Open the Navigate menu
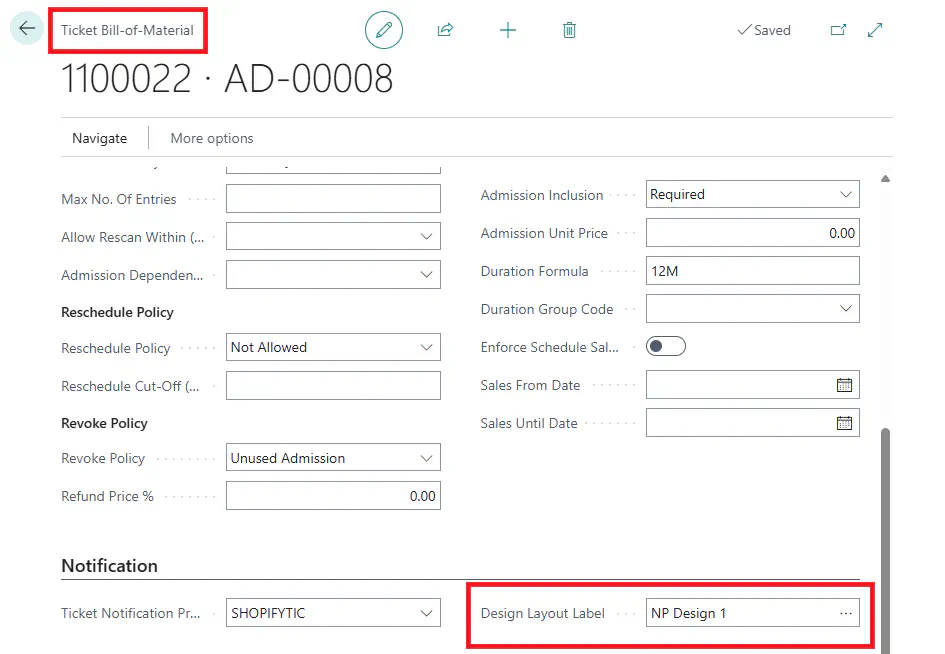This screenshot has height=654, width=945. click(x=99, y=138)
